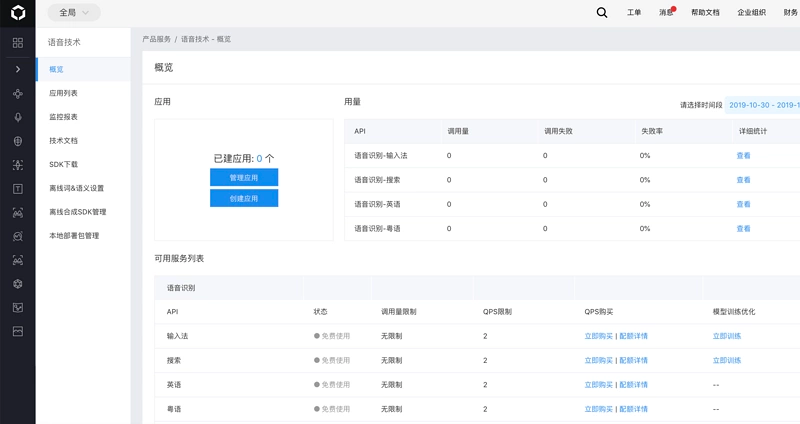The height and width of the screenshot is (424, 800).
Task: Click the 管理应用 button
Action: [x=244, y=178]
